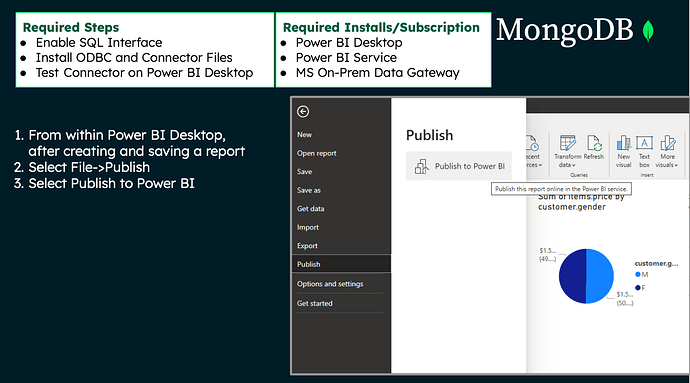Image resolution: width=690 pixels, height=383 pixels.
Task: Open Options and settings
Action: pyautogui.click(x=330, y=284)
